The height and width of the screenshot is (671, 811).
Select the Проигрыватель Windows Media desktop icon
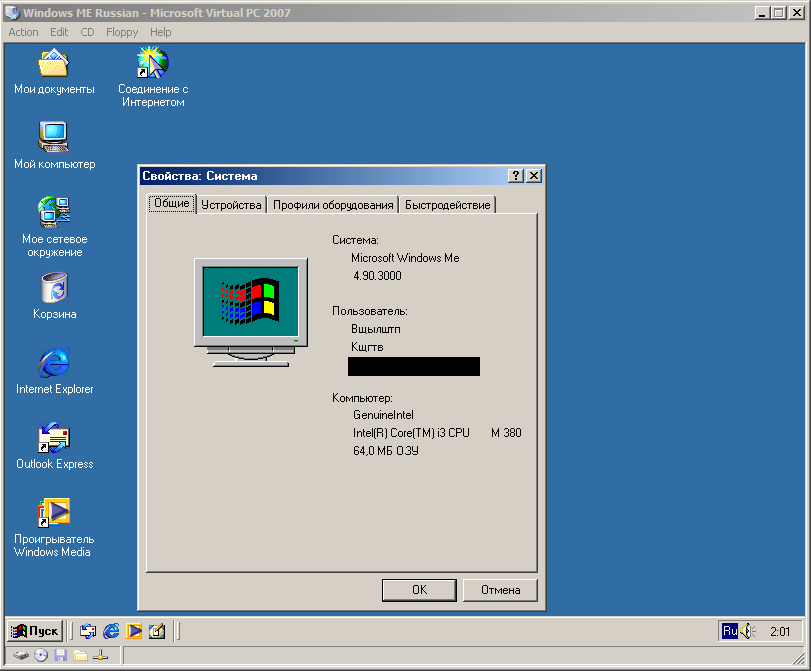click(54, 528)
